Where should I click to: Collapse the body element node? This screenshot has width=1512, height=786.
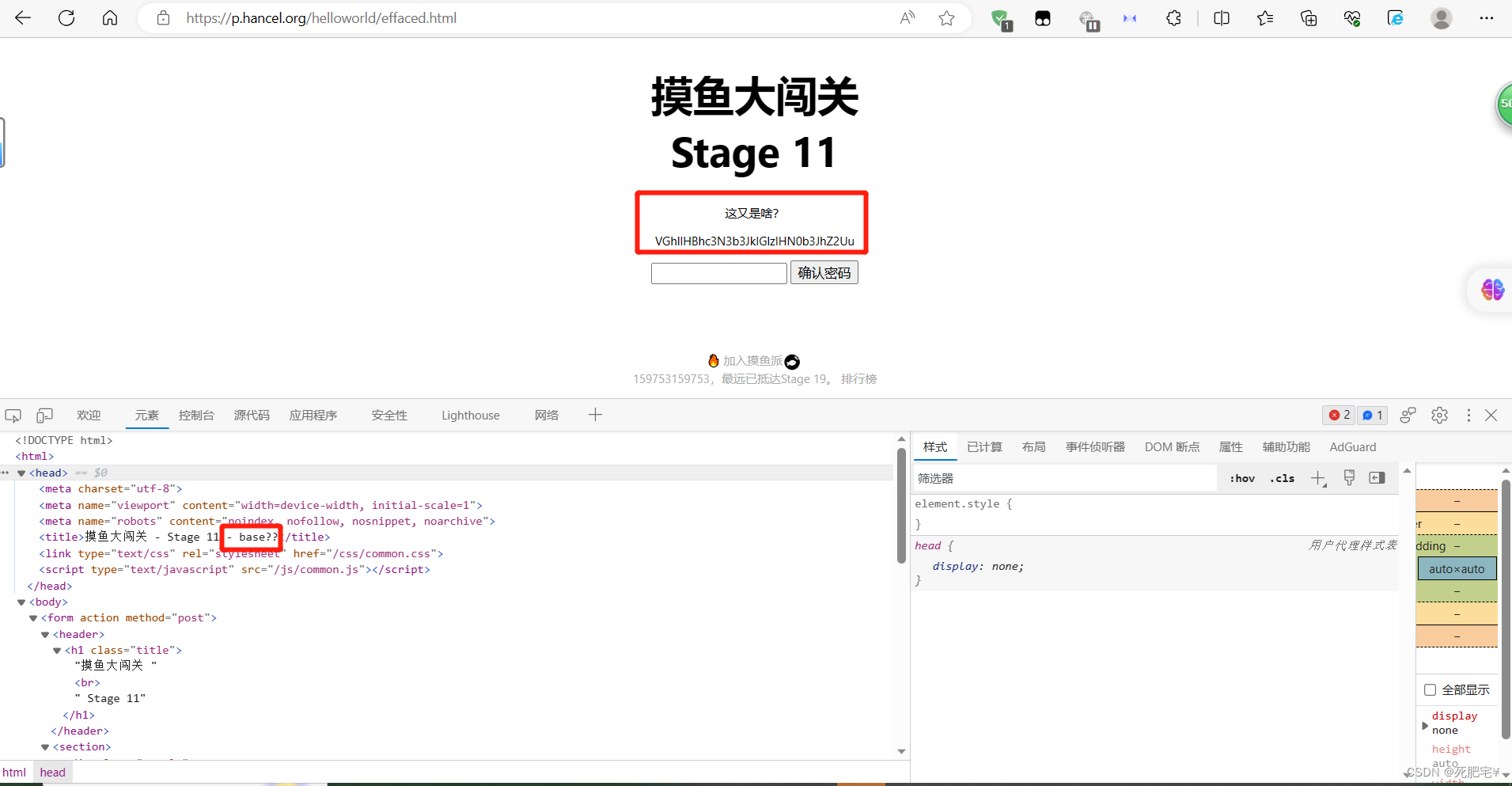tap(21, 602)
